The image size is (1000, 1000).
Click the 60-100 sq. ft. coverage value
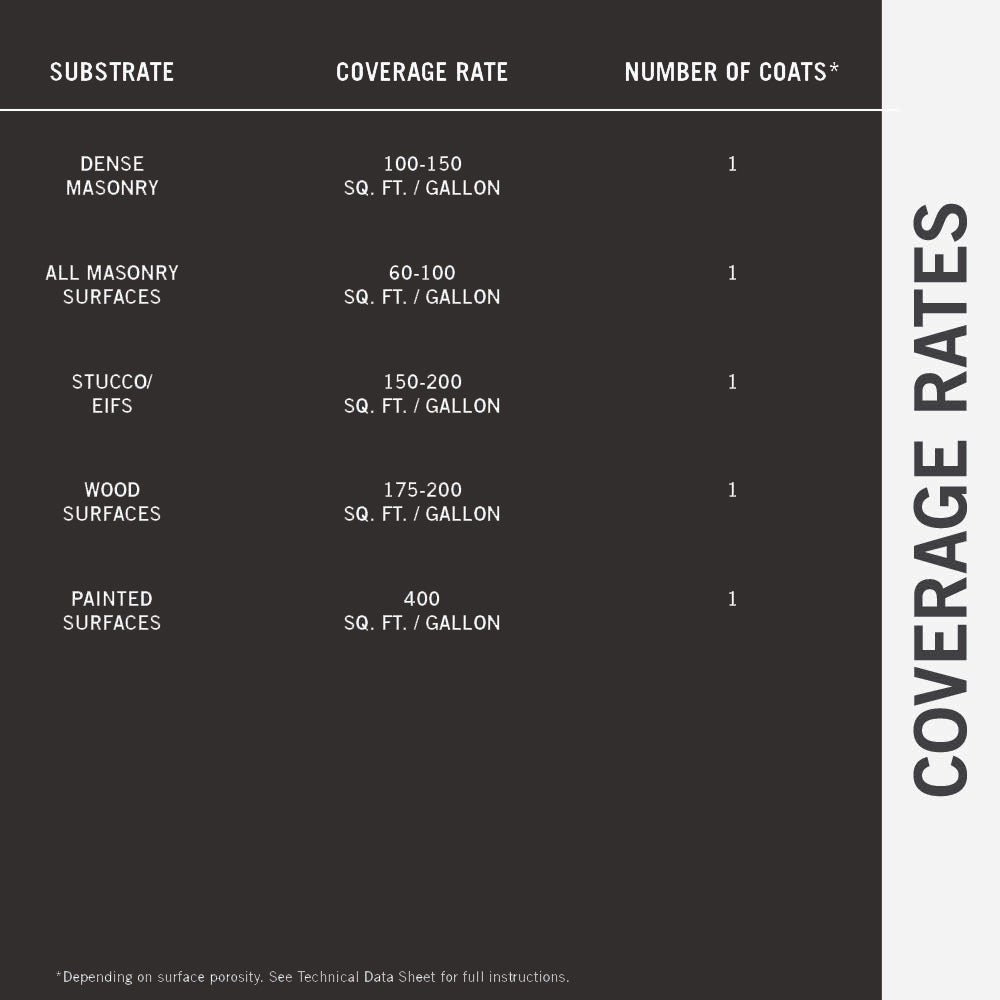pos(422,285)
